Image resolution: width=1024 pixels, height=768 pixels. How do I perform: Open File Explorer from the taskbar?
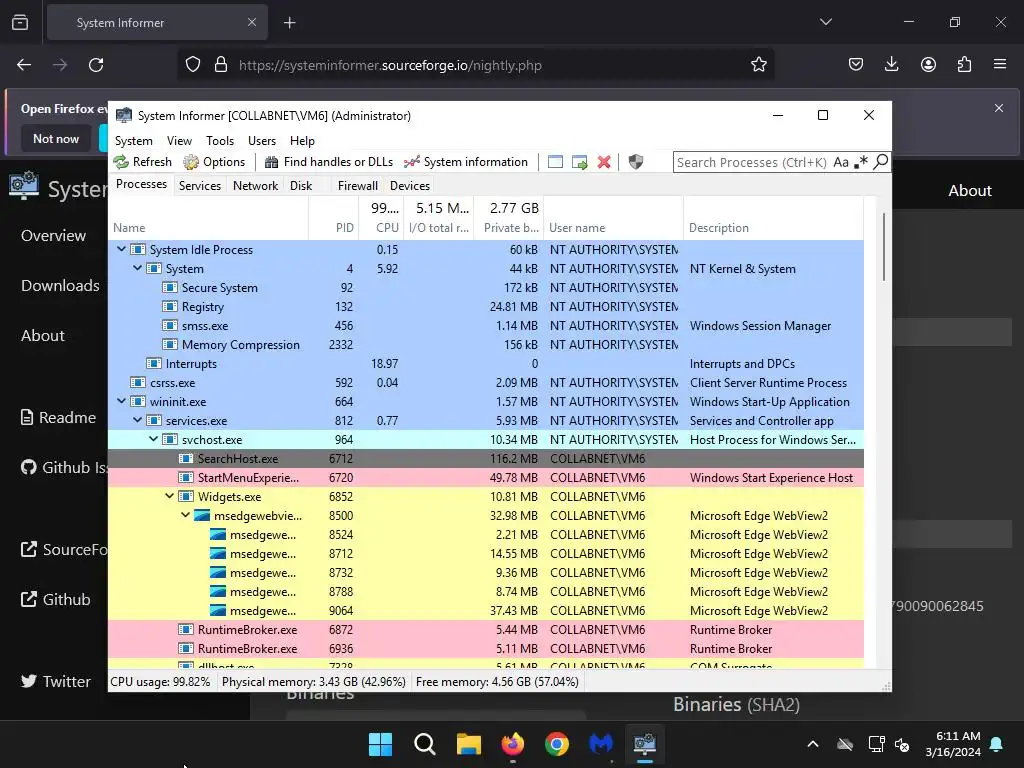pos(468,744)
